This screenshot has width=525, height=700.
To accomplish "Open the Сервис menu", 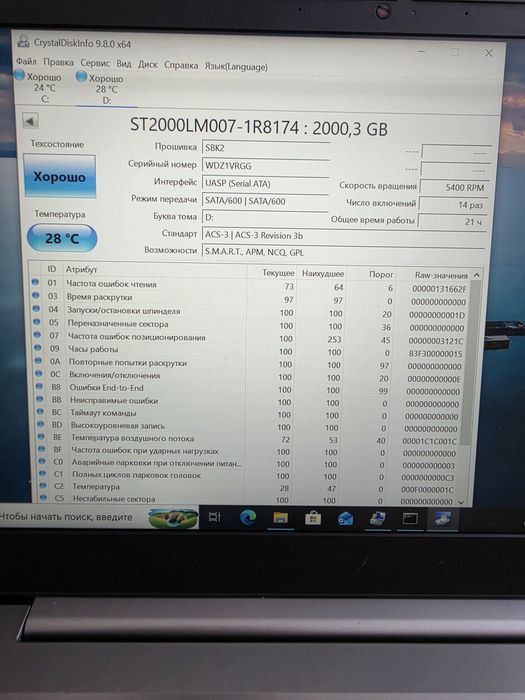I will point(95,63).
